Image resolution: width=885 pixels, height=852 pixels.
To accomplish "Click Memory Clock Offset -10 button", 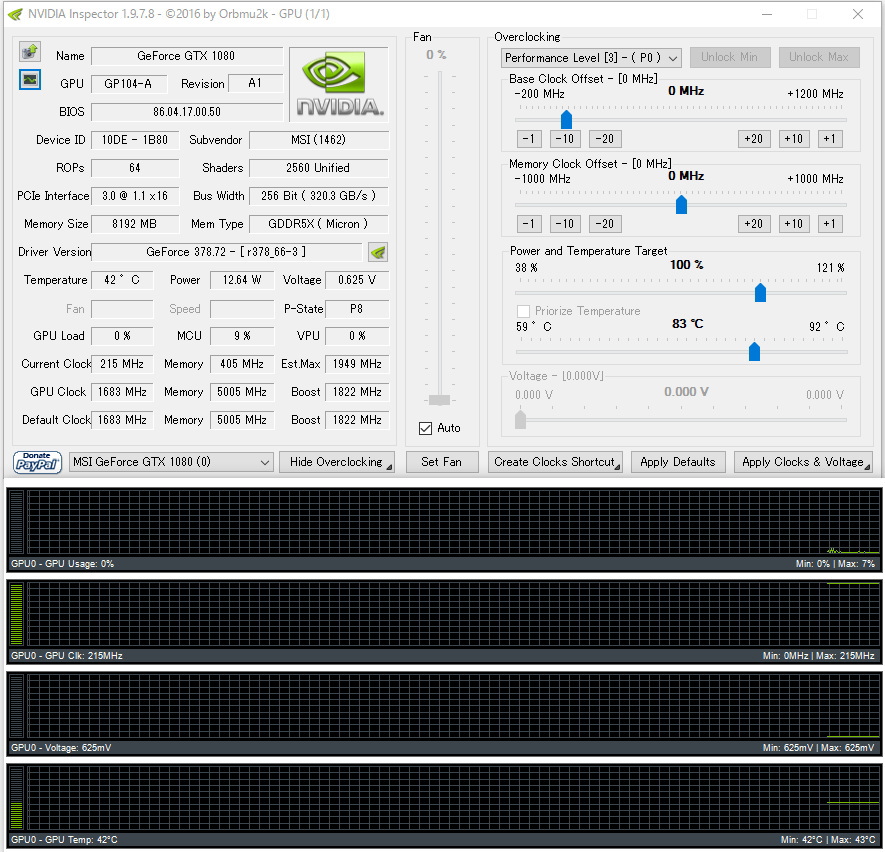I will (x=565, y=224).
